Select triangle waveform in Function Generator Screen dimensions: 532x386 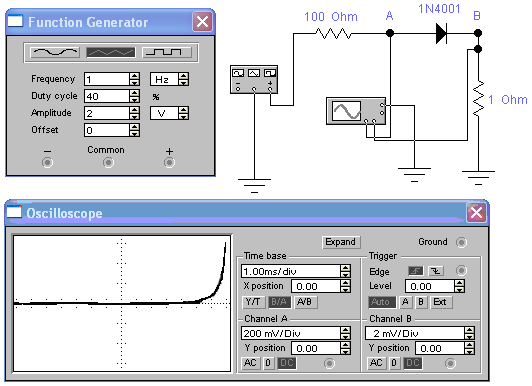coord(111,52)
